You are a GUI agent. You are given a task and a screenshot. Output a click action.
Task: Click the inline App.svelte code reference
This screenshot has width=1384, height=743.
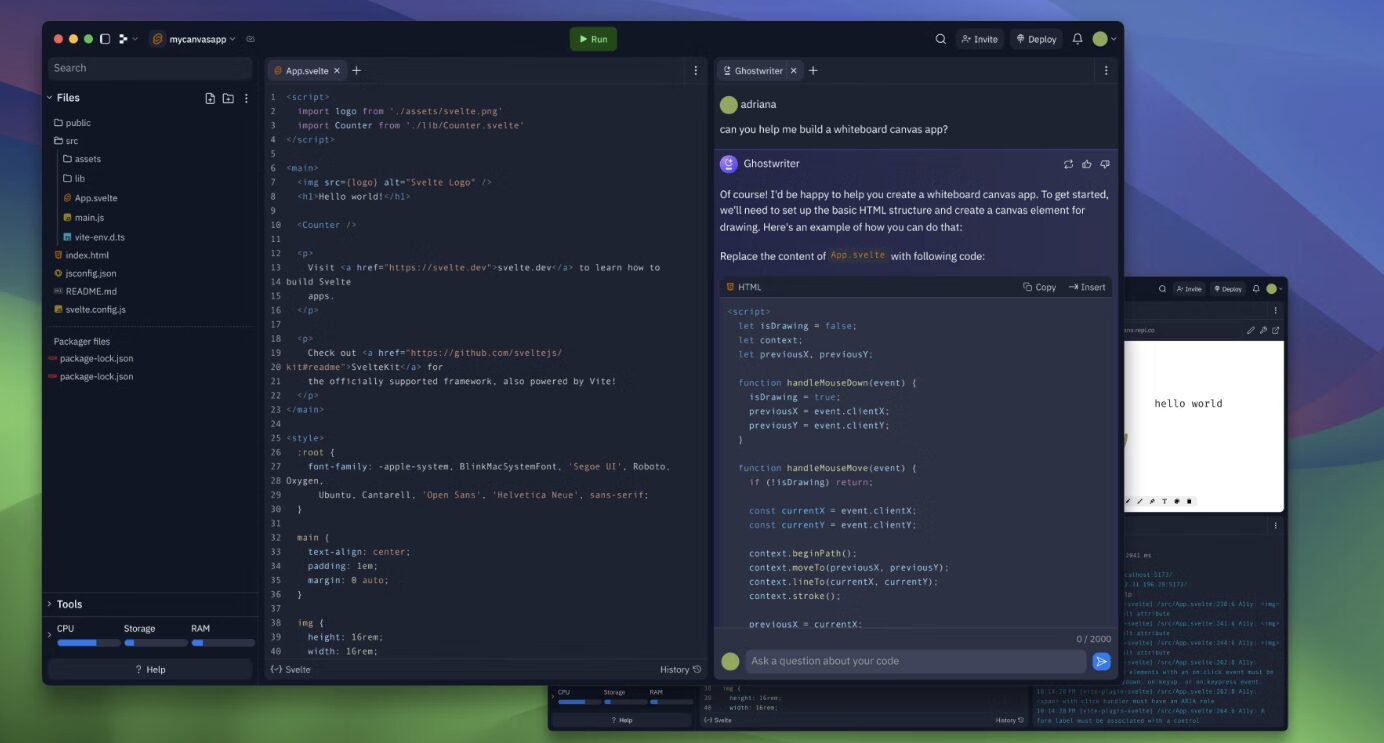coord(857,255)
